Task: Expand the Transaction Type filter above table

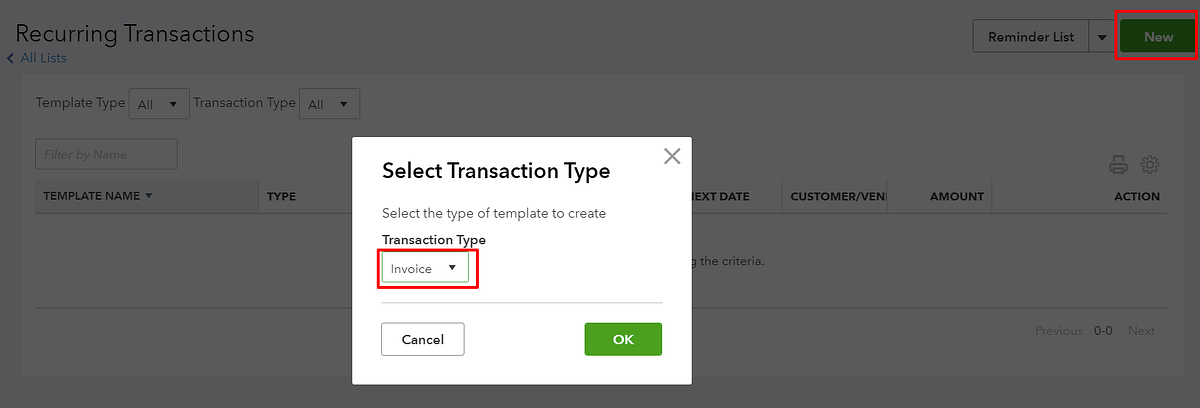Action: (x=330, y=103)
